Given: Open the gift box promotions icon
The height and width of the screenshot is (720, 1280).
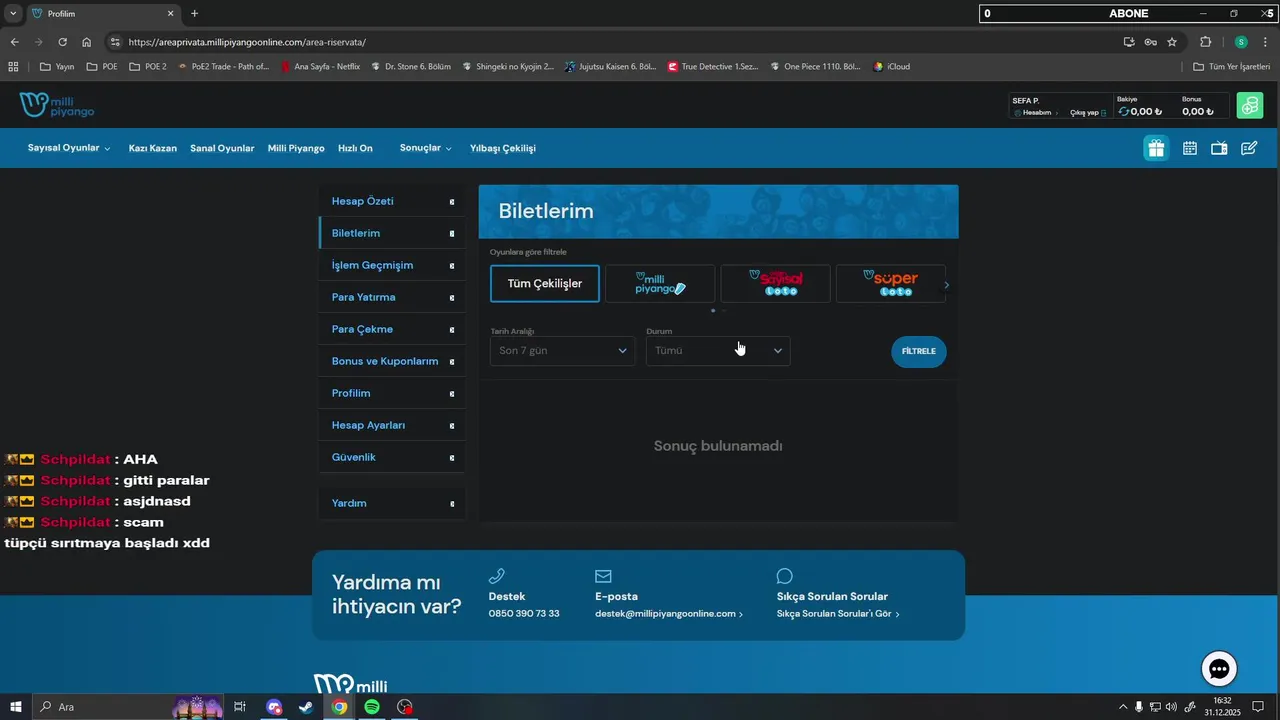Looking at the screenshot, I should (1156, 148).
